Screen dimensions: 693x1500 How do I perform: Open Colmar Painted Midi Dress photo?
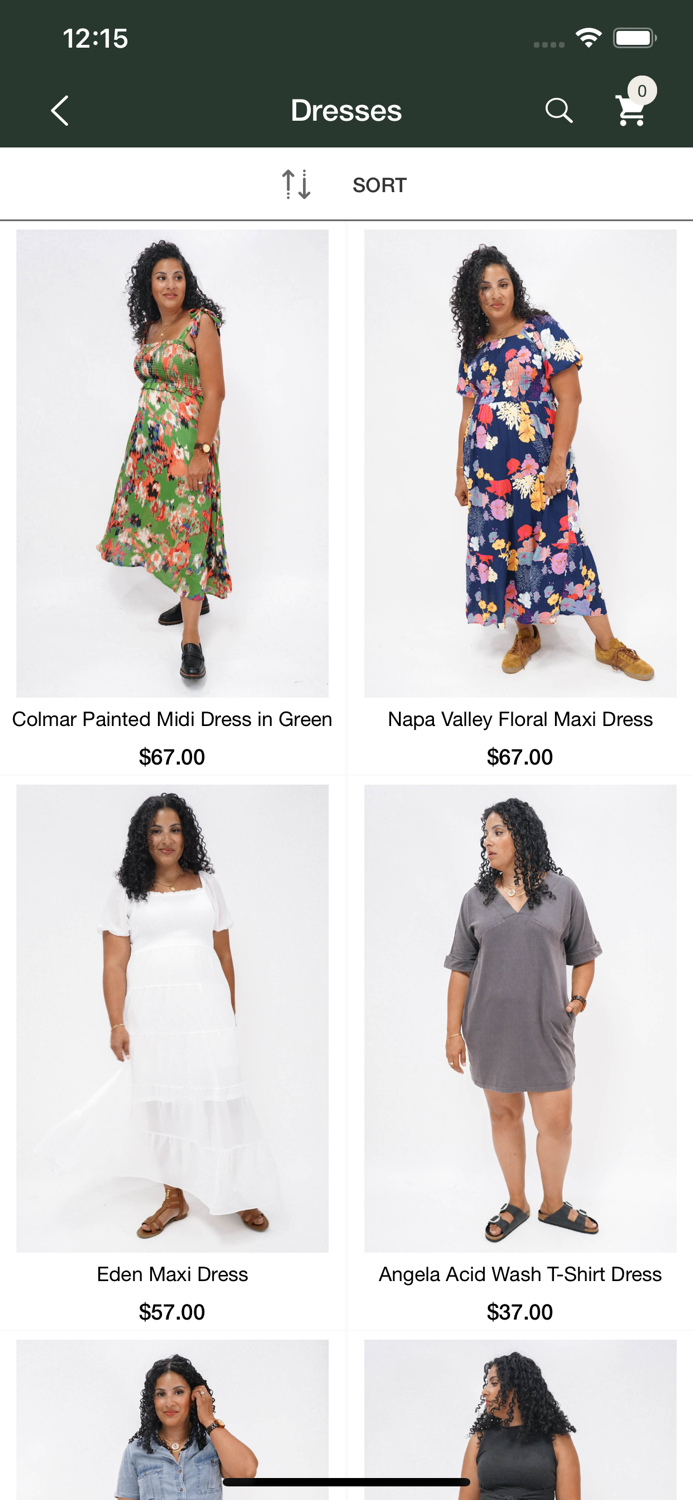pos(172,463)
